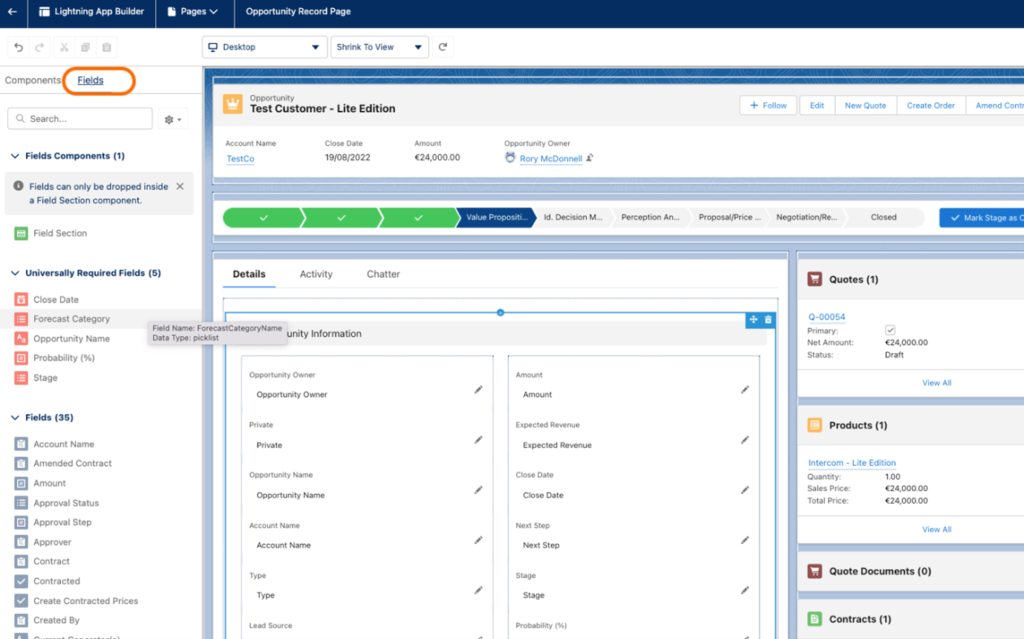
Task: Select the Closed stage in path
Action: [x=884, y=217]
